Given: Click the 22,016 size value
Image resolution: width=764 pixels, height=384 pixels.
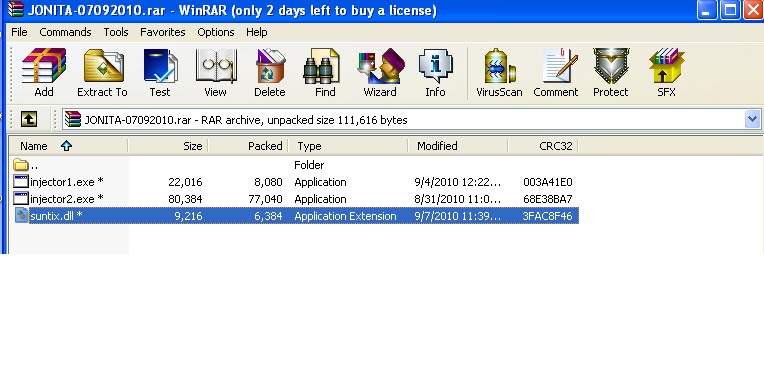Looking at the screenshot, I should [x=185, y=182].
